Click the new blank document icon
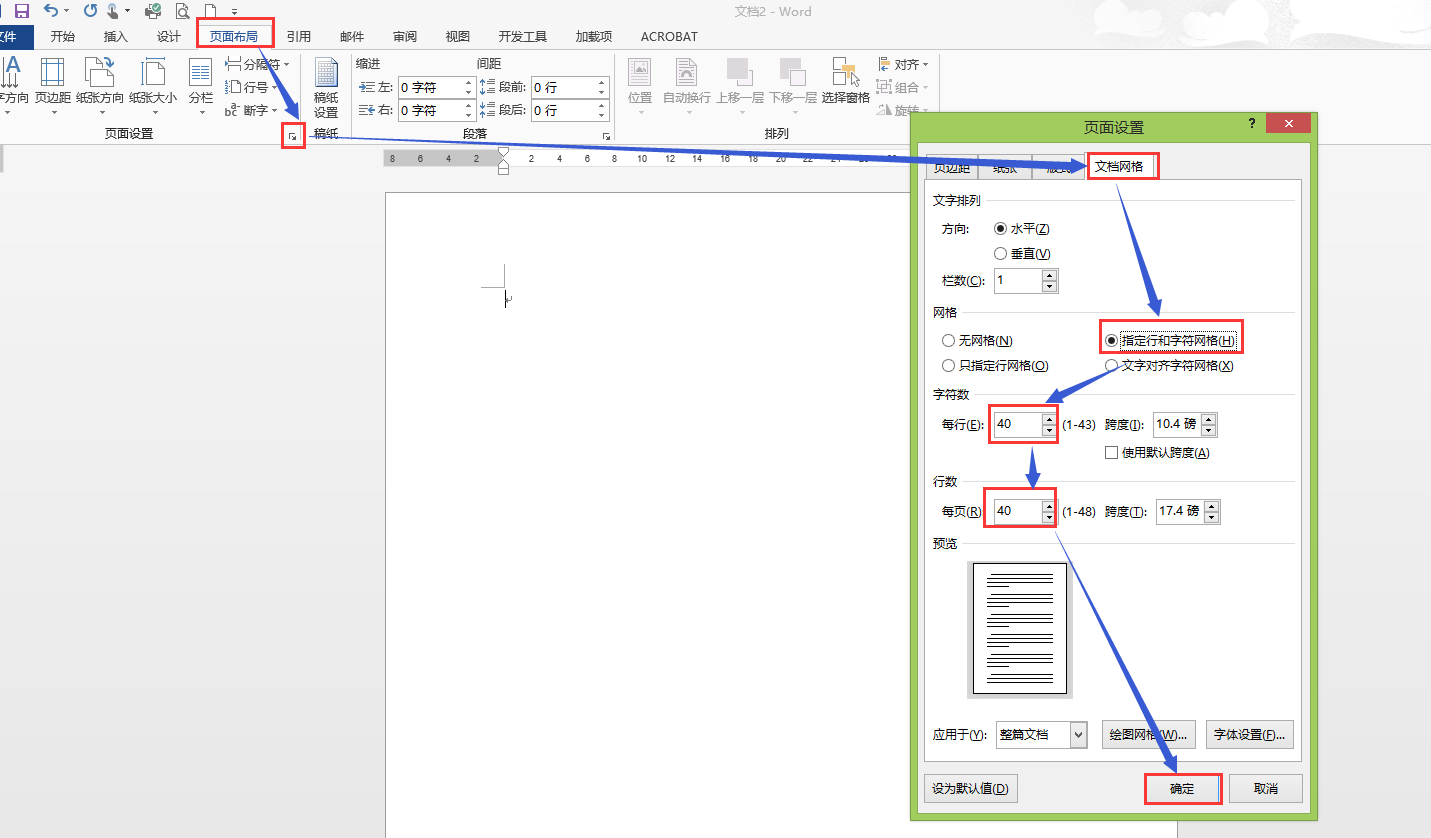 pyautogui.click(x=210, y=11)
